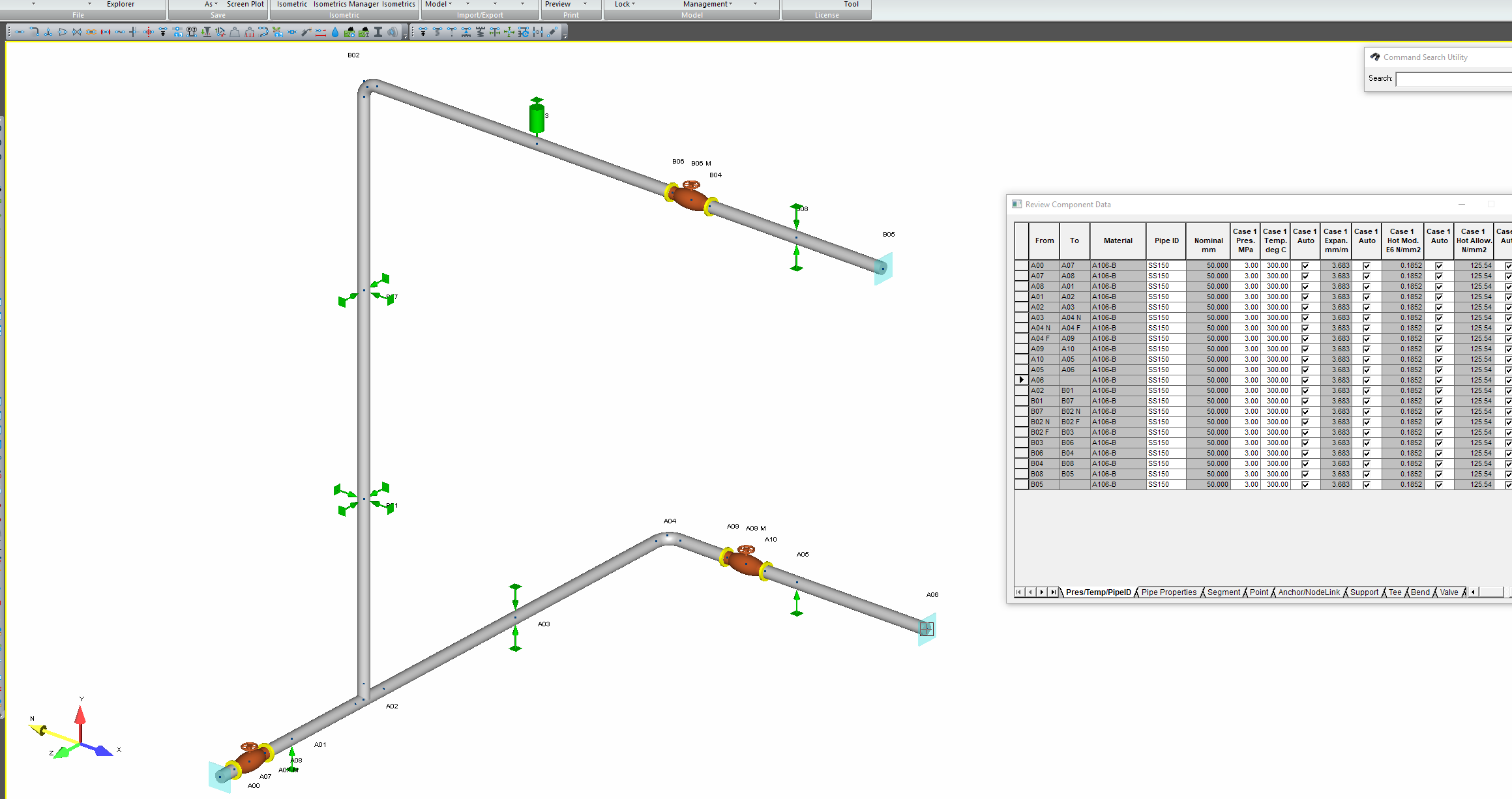Toggle Case 1 Auto checkbox for row A00
The image size is (1512, 799).
click(x=1305, y=266)
